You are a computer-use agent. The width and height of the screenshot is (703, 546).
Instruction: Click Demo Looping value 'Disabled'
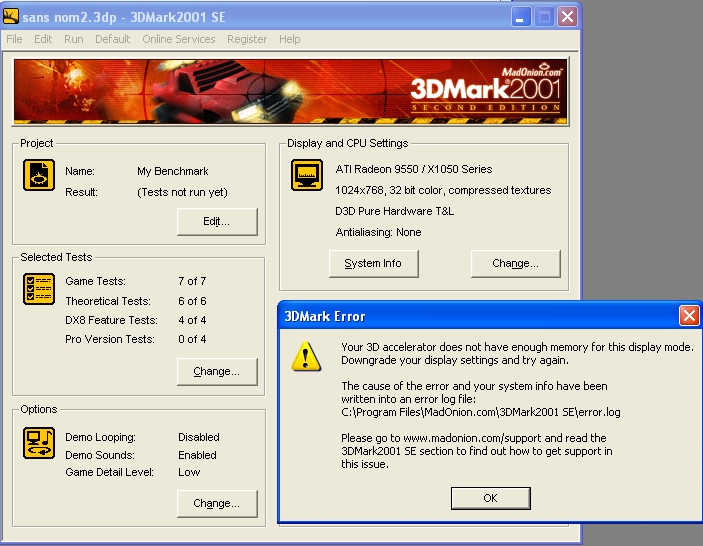pyautogui.click(x=199, y=437)
